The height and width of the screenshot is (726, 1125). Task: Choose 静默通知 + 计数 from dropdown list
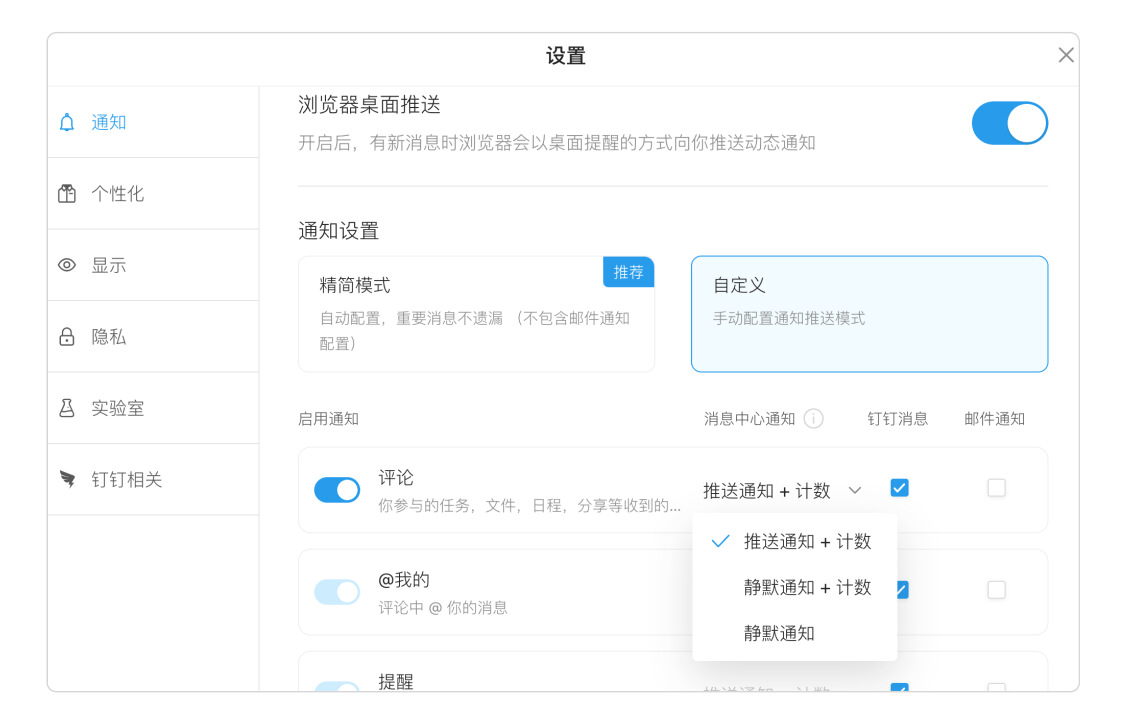[807, 588]
